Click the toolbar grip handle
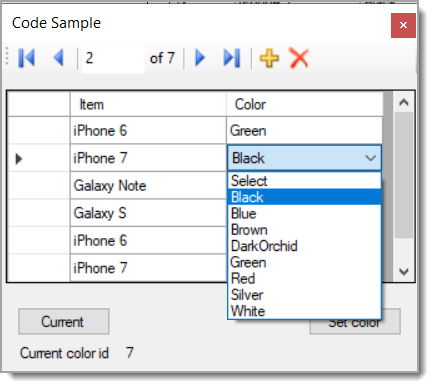This screenshot has height=388, width=434. point(7,57)
